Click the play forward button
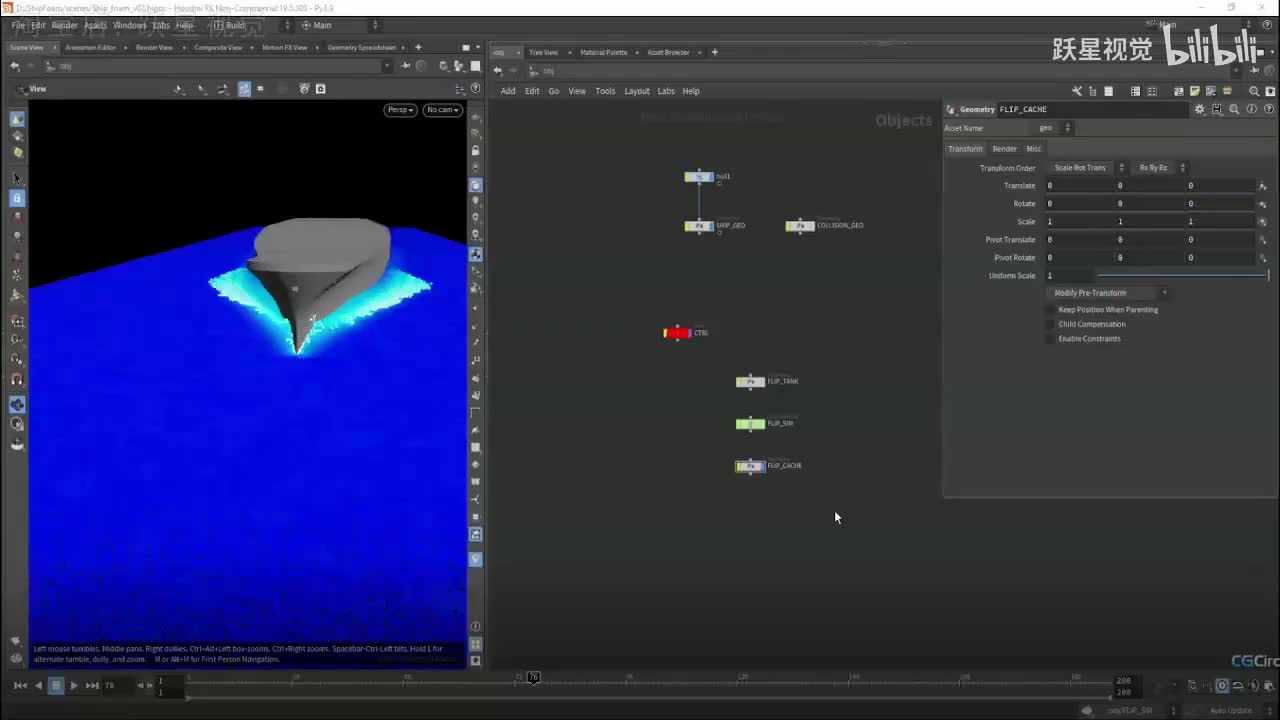 tap(74, 686)
